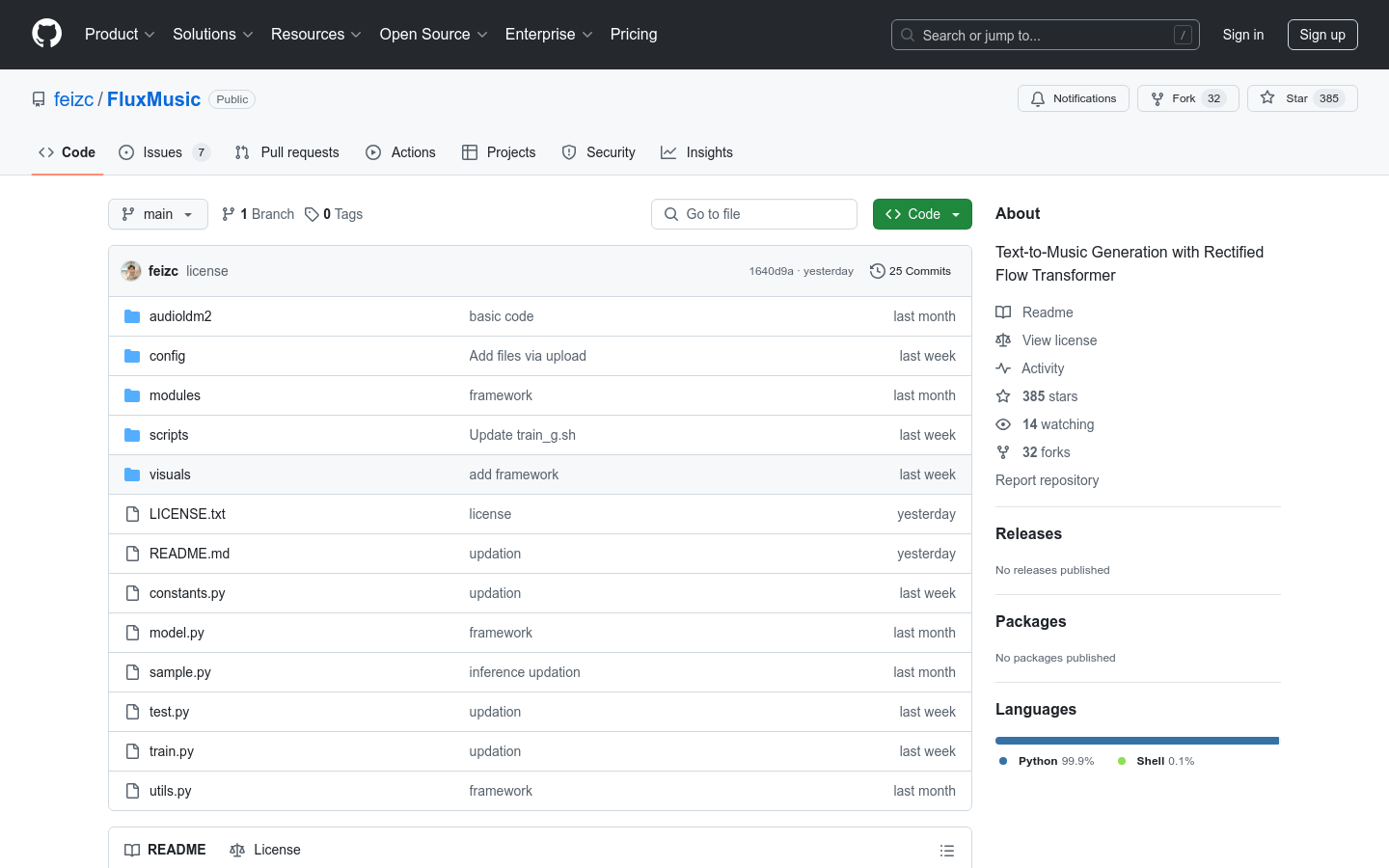
Task: Click the Branch icon beside 1 Branch
Action: [229, 214]
